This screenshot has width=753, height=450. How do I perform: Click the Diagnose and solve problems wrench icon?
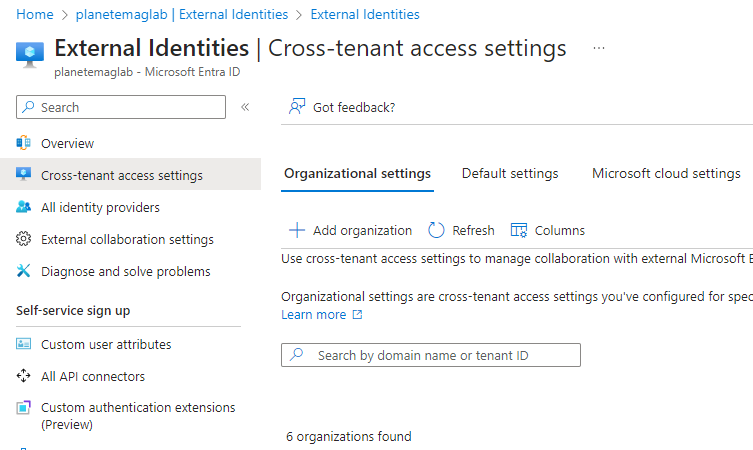point(24,271)
